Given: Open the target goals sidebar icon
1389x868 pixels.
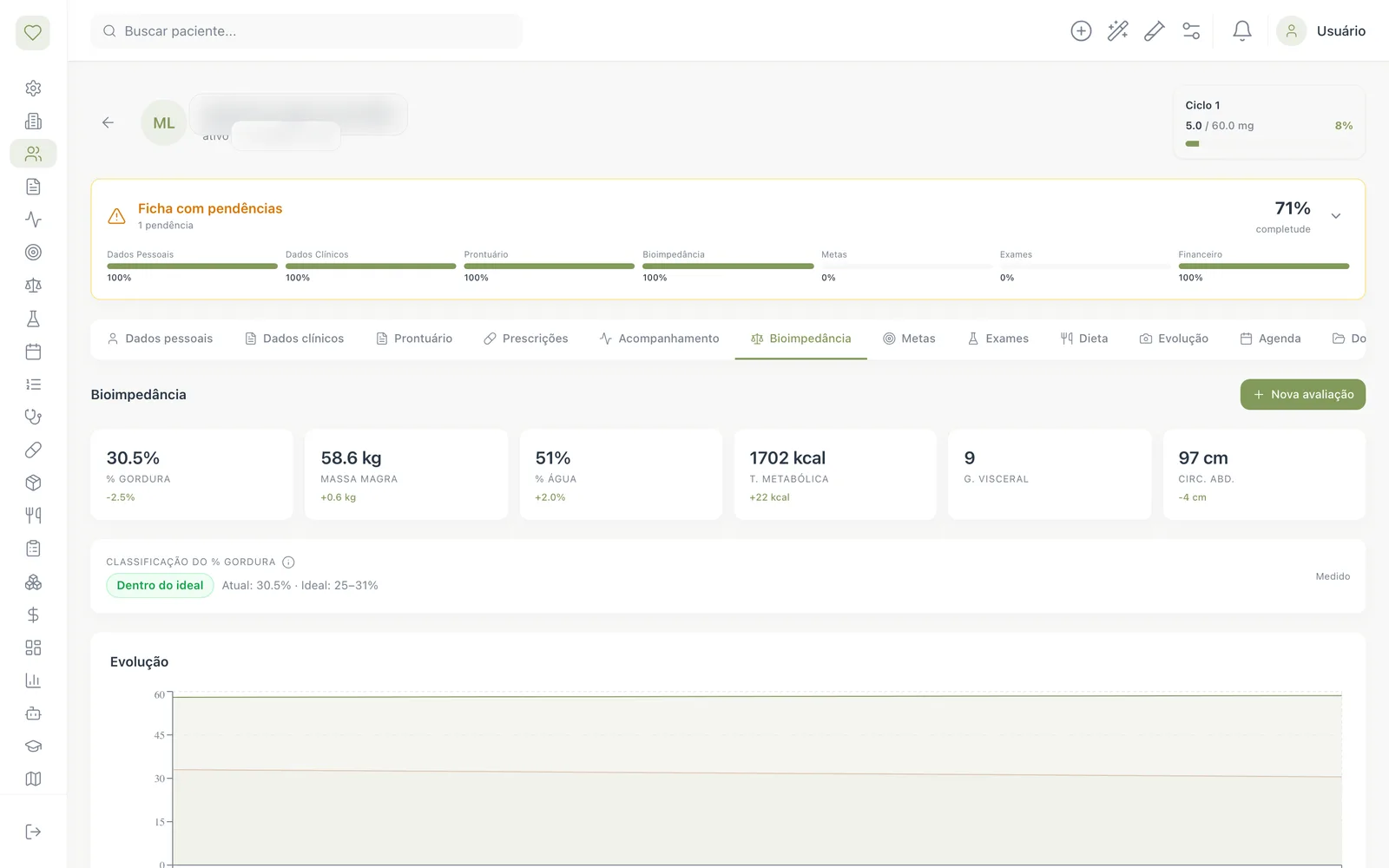Looking at the screenshot, I should click(33, 253).
